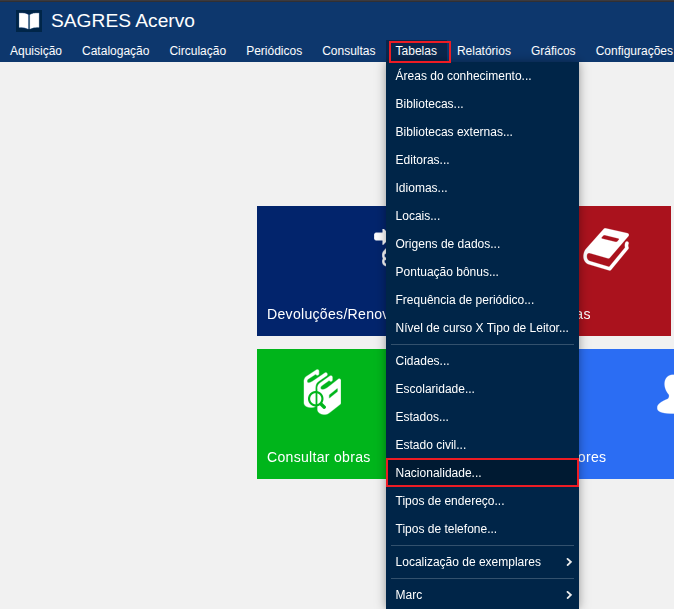Select Nacionalidade... menu entry
Viewport: 674px width, 609px height.
click(x=482, y=473)
